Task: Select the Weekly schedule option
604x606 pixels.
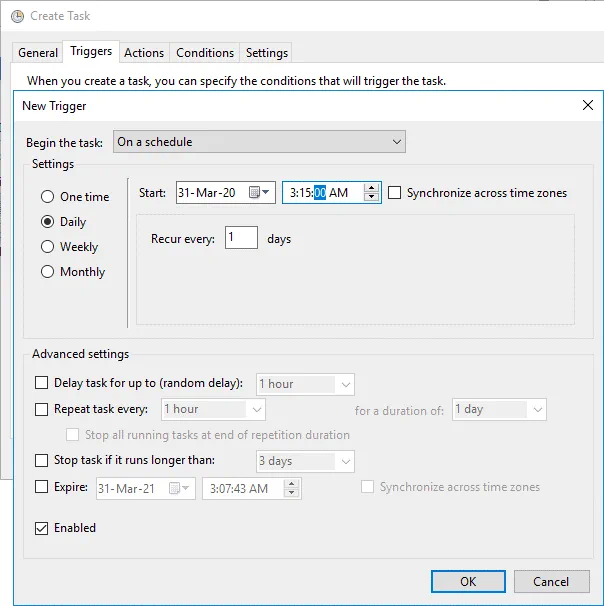Action: [47, 247]
